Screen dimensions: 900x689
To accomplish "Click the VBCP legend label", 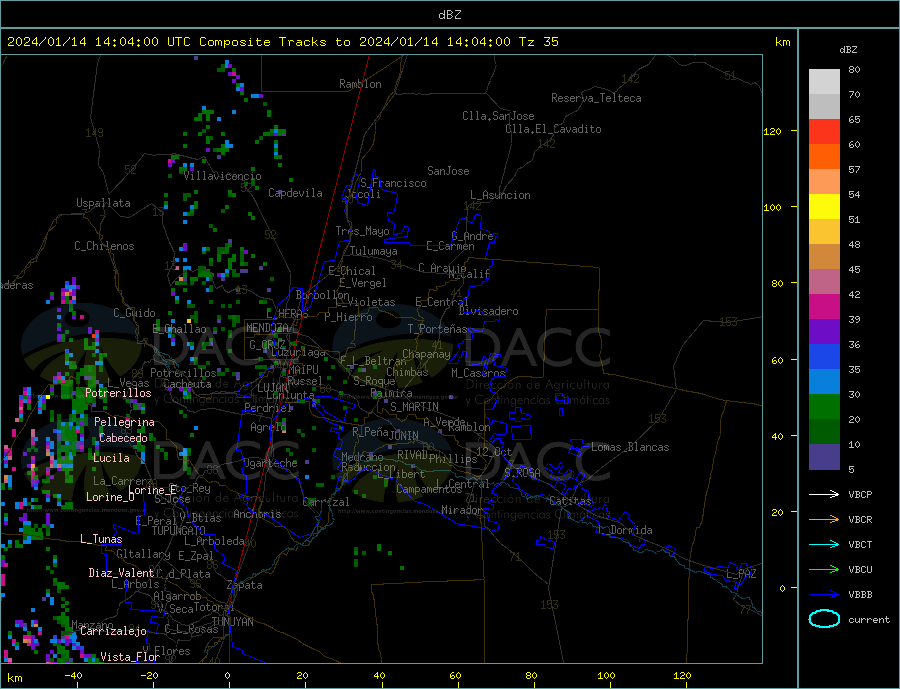I will coord(860,494).
